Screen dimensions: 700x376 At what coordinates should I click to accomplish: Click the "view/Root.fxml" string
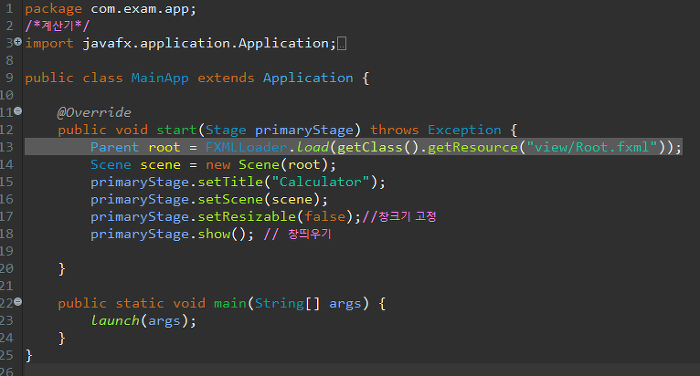click(x=592, y=147)
